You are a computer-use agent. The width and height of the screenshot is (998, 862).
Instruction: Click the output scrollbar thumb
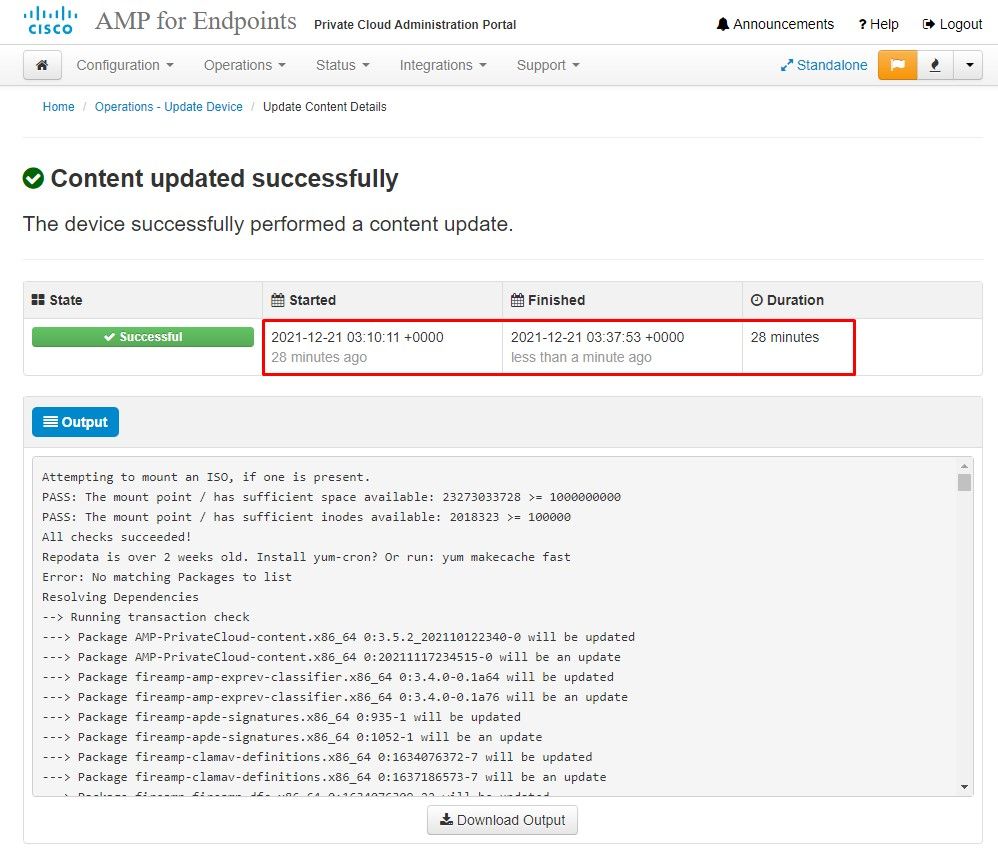[964, 483]
